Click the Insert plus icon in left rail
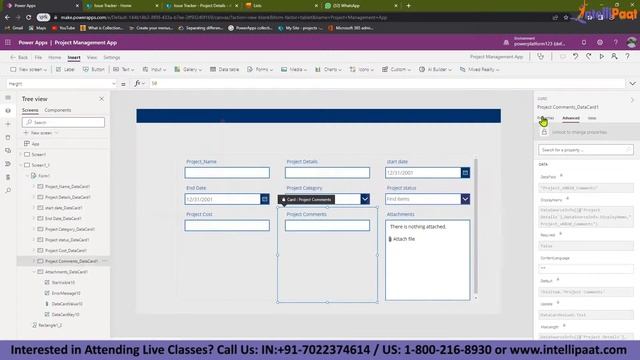 (x=8, y=124)
